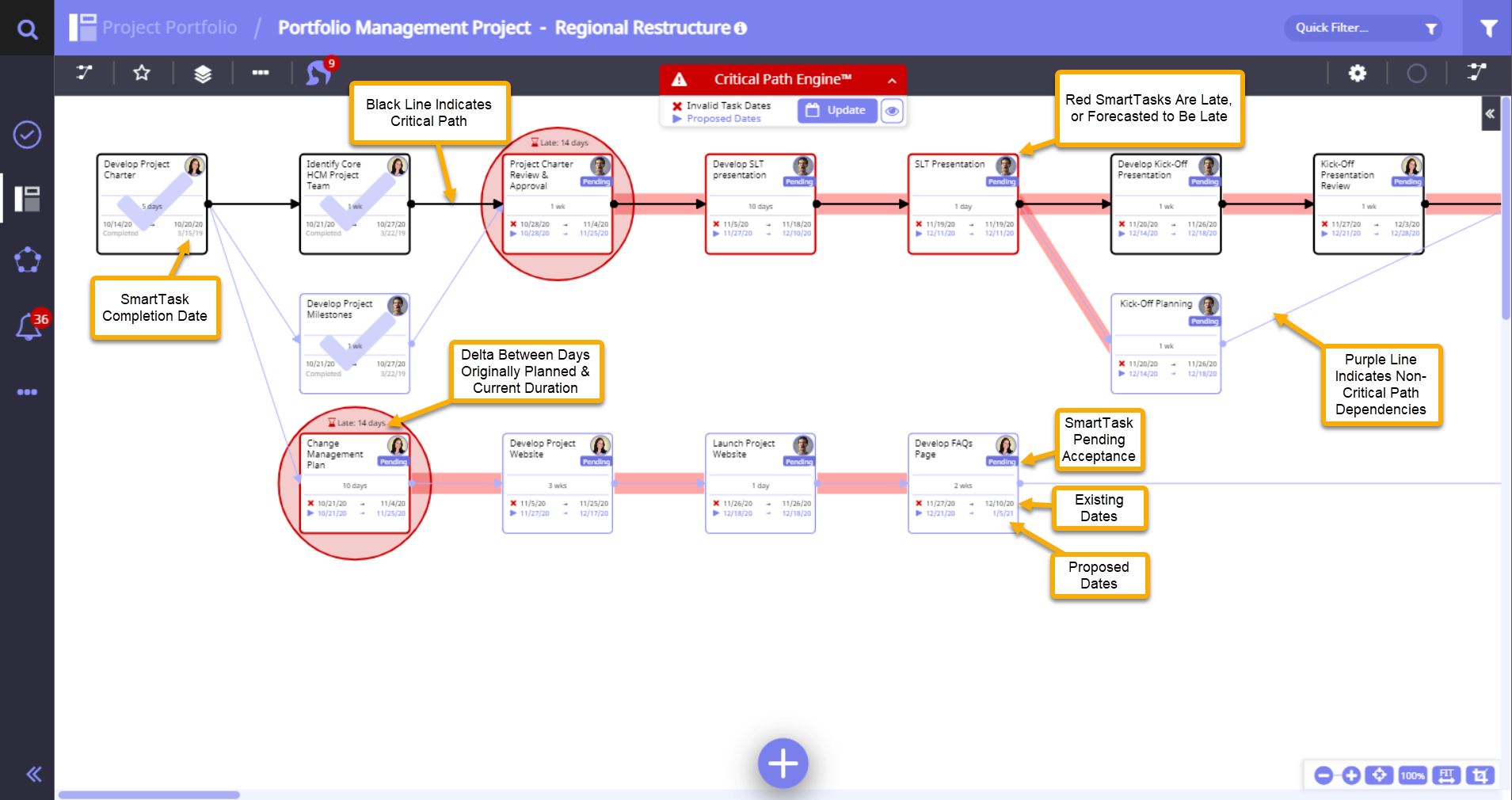Viewport: 1512px width, 800px height.
Task: Click the filter funnel icon at top right
Action: click(1488, 29)
